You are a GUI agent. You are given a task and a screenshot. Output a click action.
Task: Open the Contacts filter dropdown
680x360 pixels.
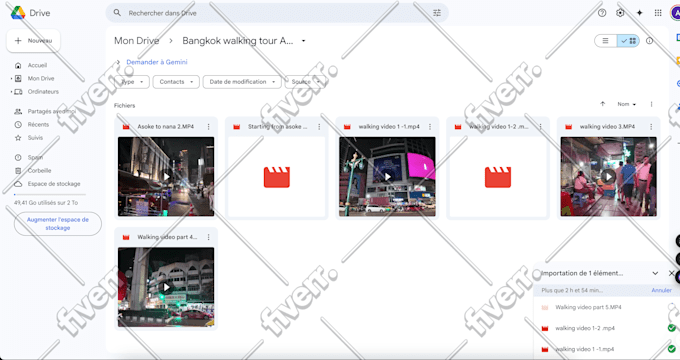click(176, 82)
